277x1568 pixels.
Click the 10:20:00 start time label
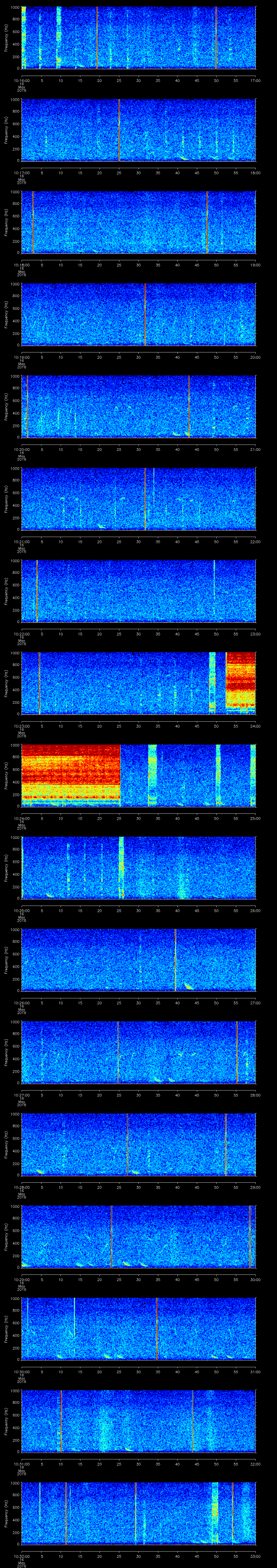tap(21, 449)
